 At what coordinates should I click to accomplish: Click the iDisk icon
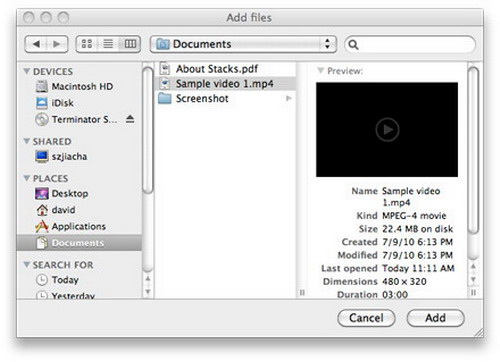[x=42, y=103]
